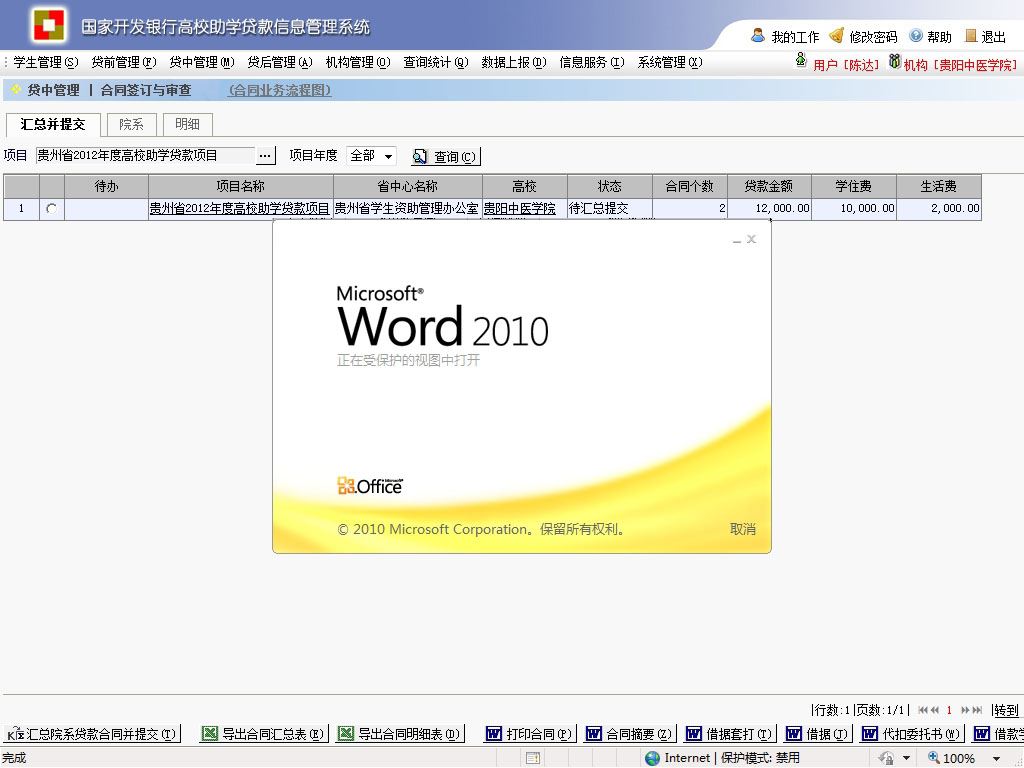Click the red-and-white bank logo in the header
Image resolution: width=1024 pixels, height=768 pixels.
click(50, 25)
